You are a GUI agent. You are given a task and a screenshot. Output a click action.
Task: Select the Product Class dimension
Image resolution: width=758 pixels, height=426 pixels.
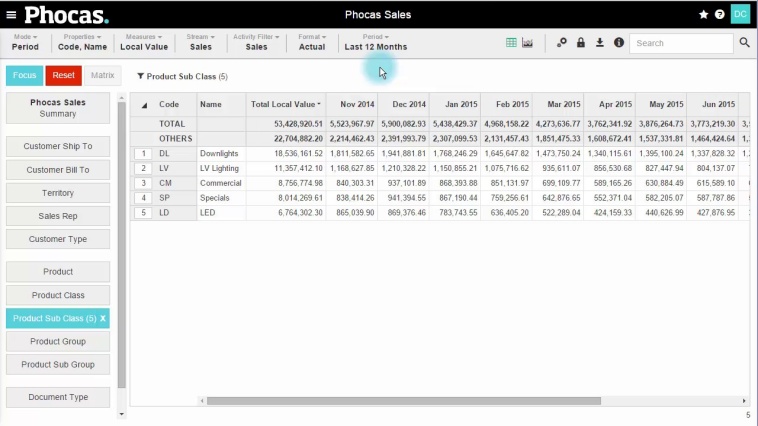(58, 295)
